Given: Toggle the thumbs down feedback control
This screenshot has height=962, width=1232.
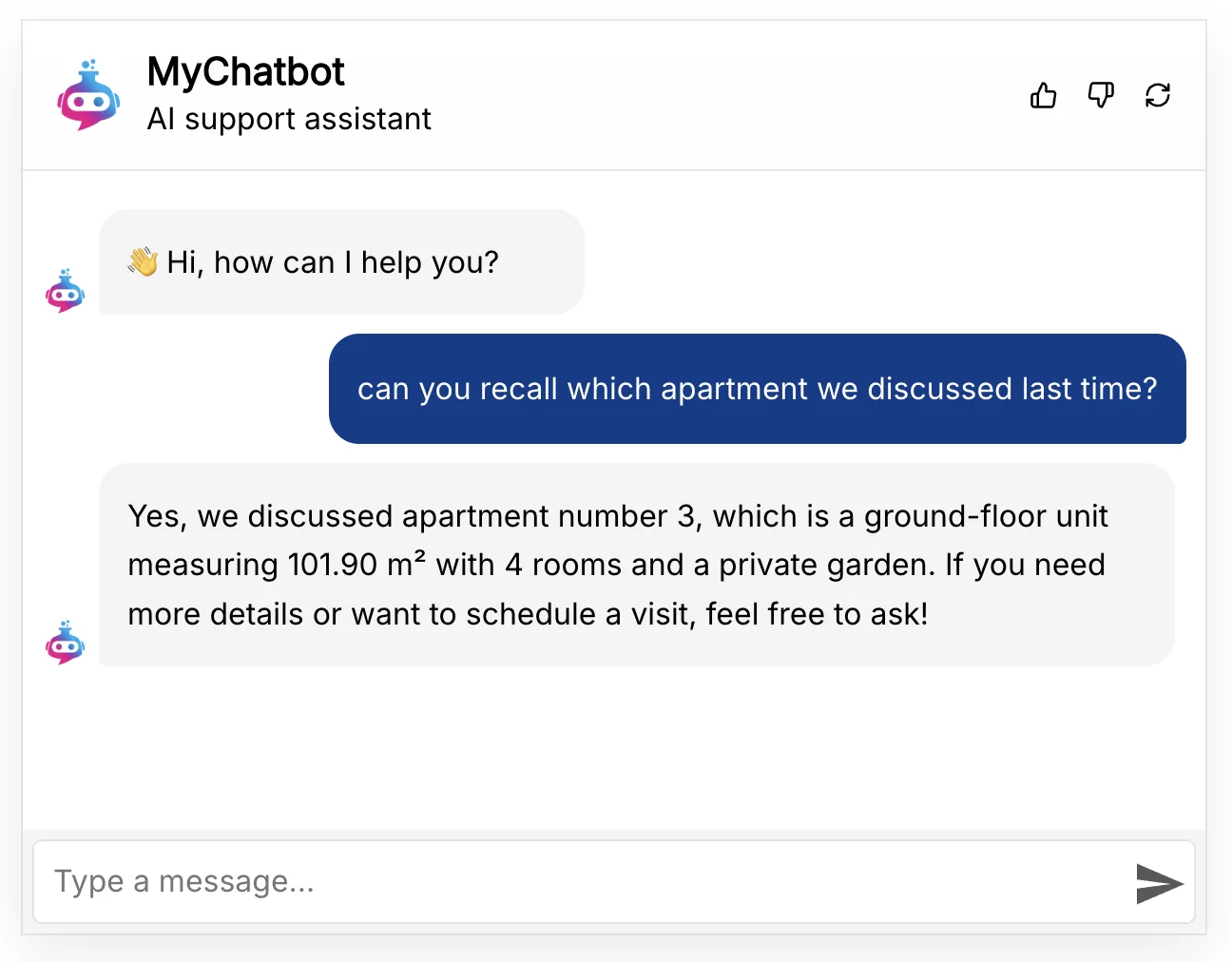Looking at the screenshot, I should click(x=1101, y=95).
